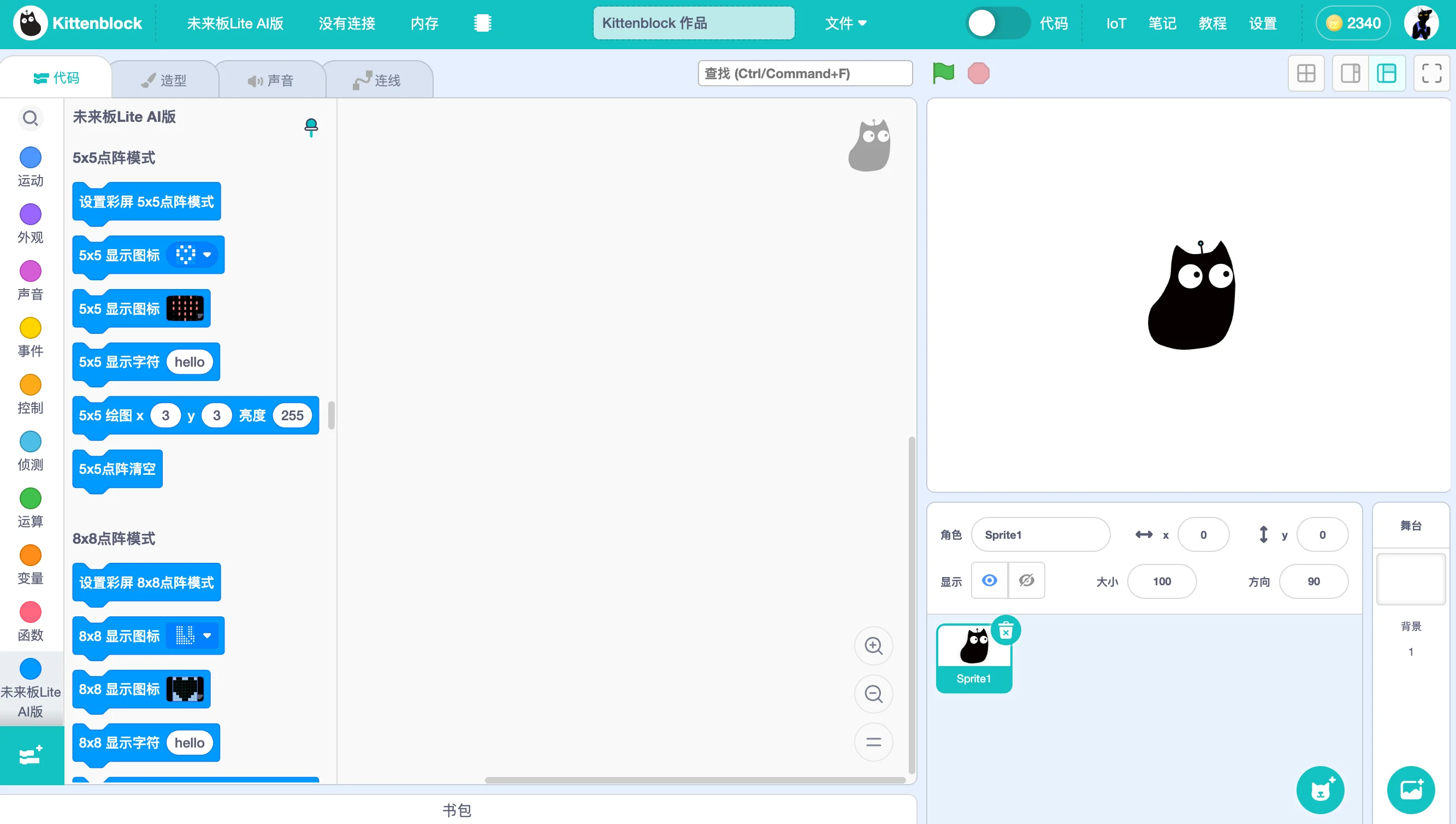Enter fullscreen stage mode
Screen dimensions: 1456x824
pos(1431,73)
